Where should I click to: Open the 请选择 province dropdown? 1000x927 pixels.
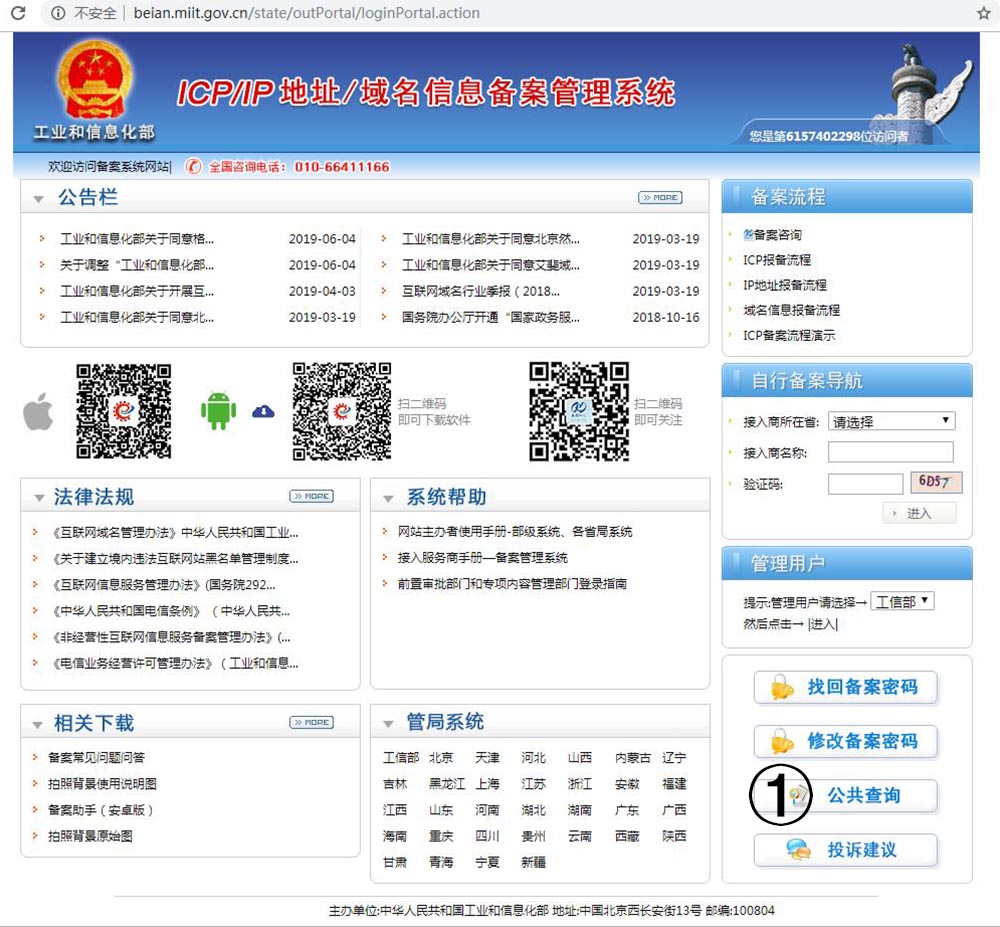point(891,421)
